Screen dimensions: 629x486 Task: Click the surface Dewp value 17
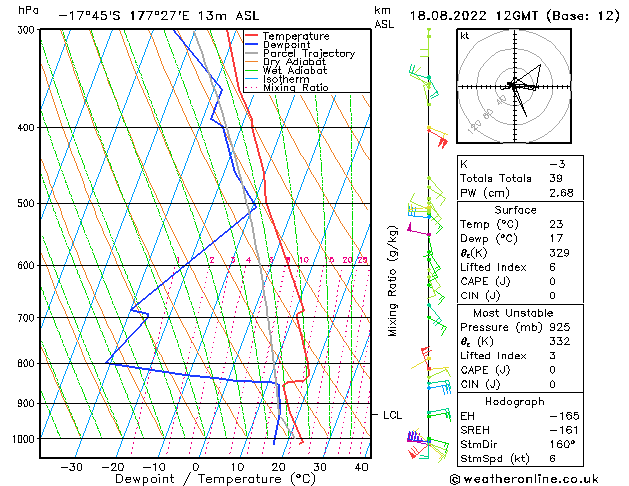pos(556,239)
